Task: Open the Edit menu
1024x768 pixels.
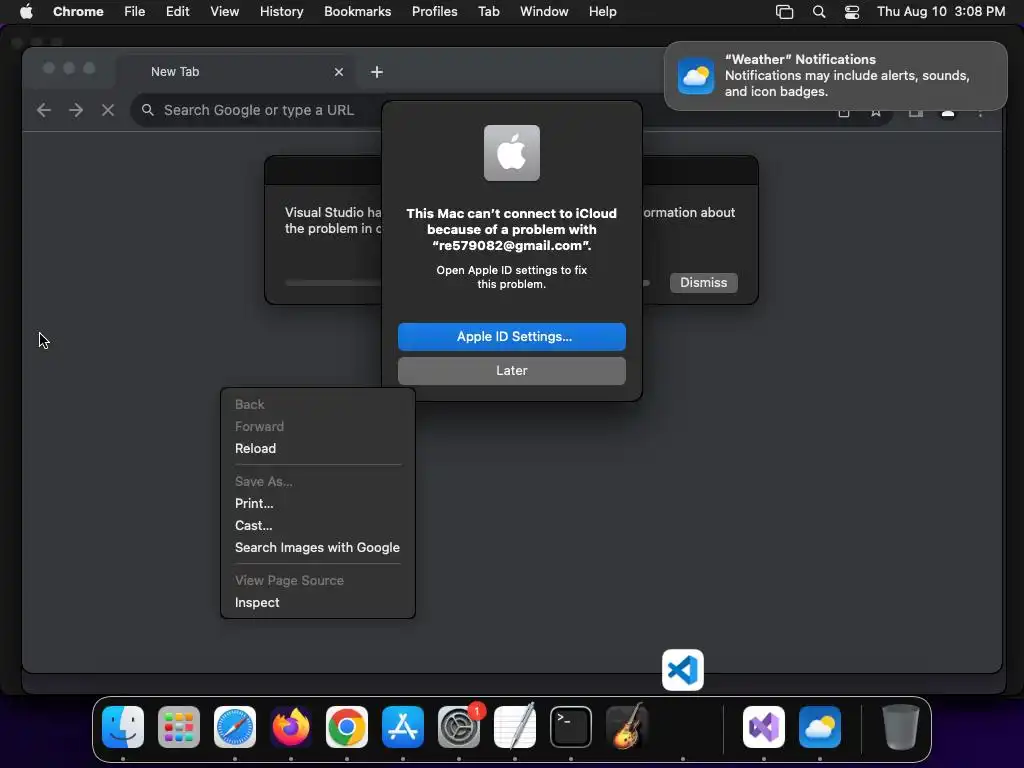Action: click(177, 12)
